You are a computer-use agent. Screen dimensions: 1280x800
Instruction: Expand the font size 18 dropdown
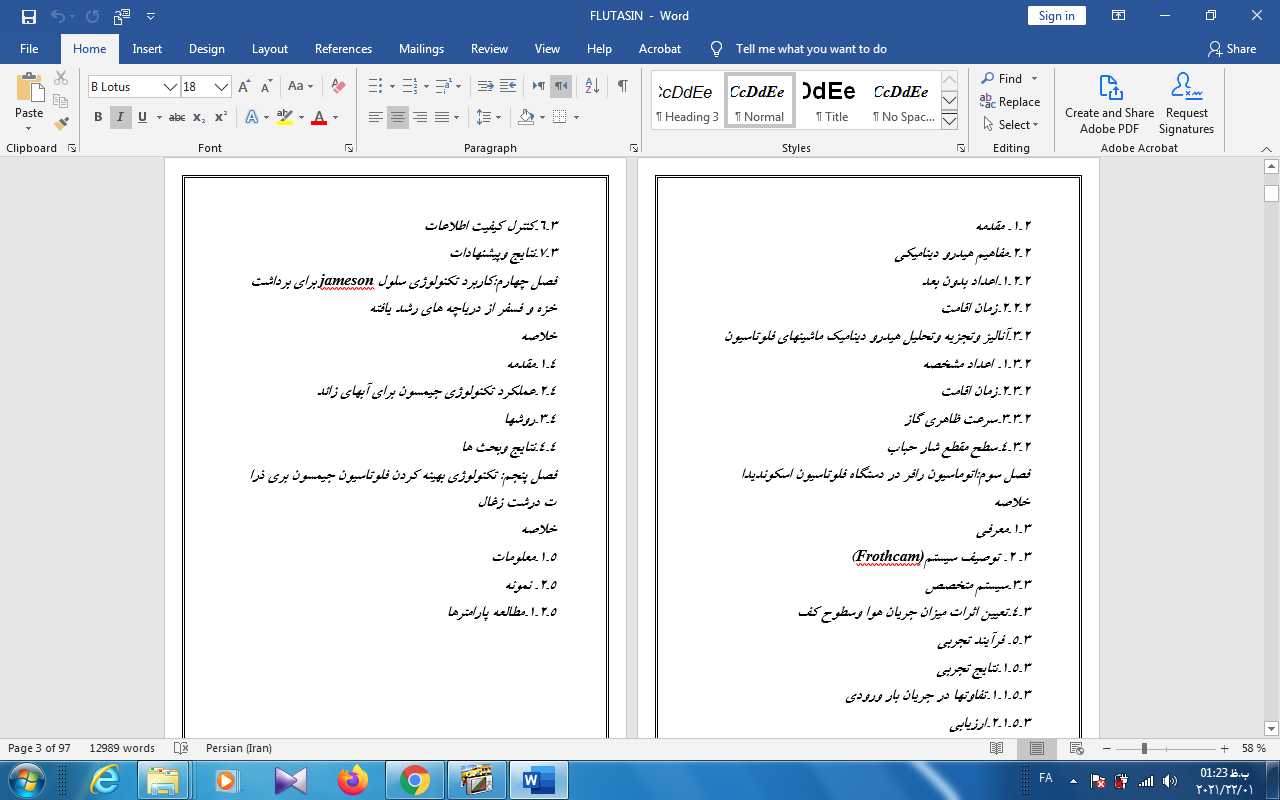coord(221,87)
